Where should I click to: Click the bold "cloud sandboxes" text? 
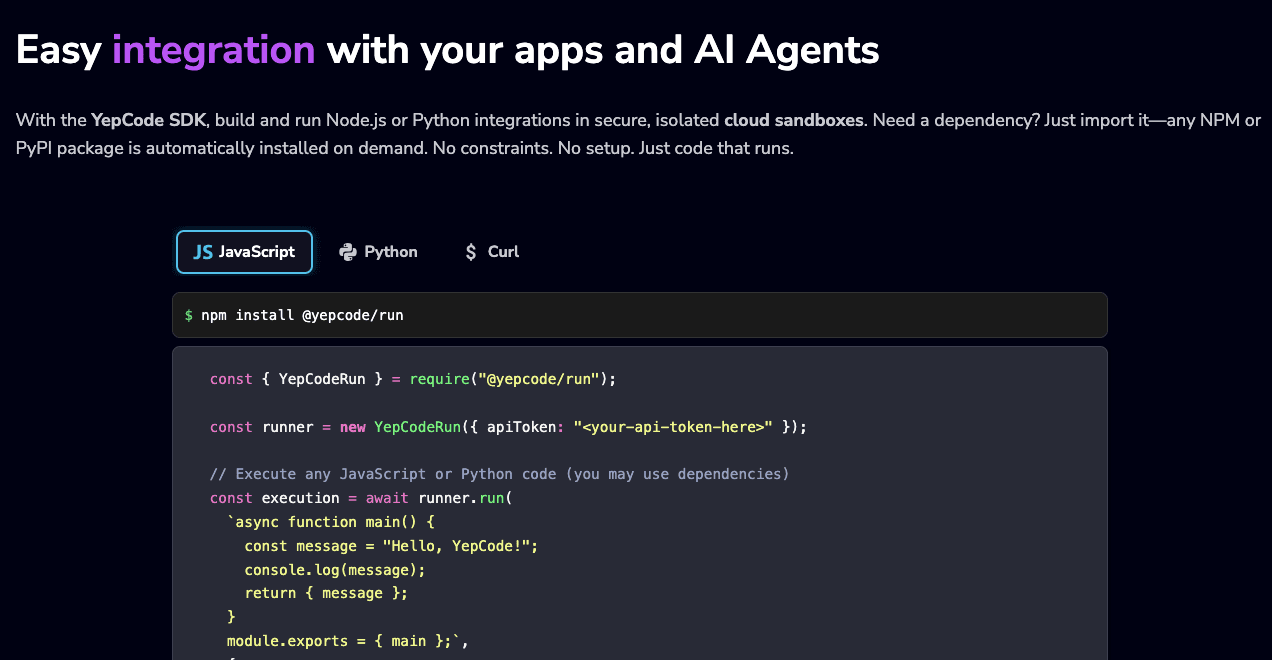point(793,120)
